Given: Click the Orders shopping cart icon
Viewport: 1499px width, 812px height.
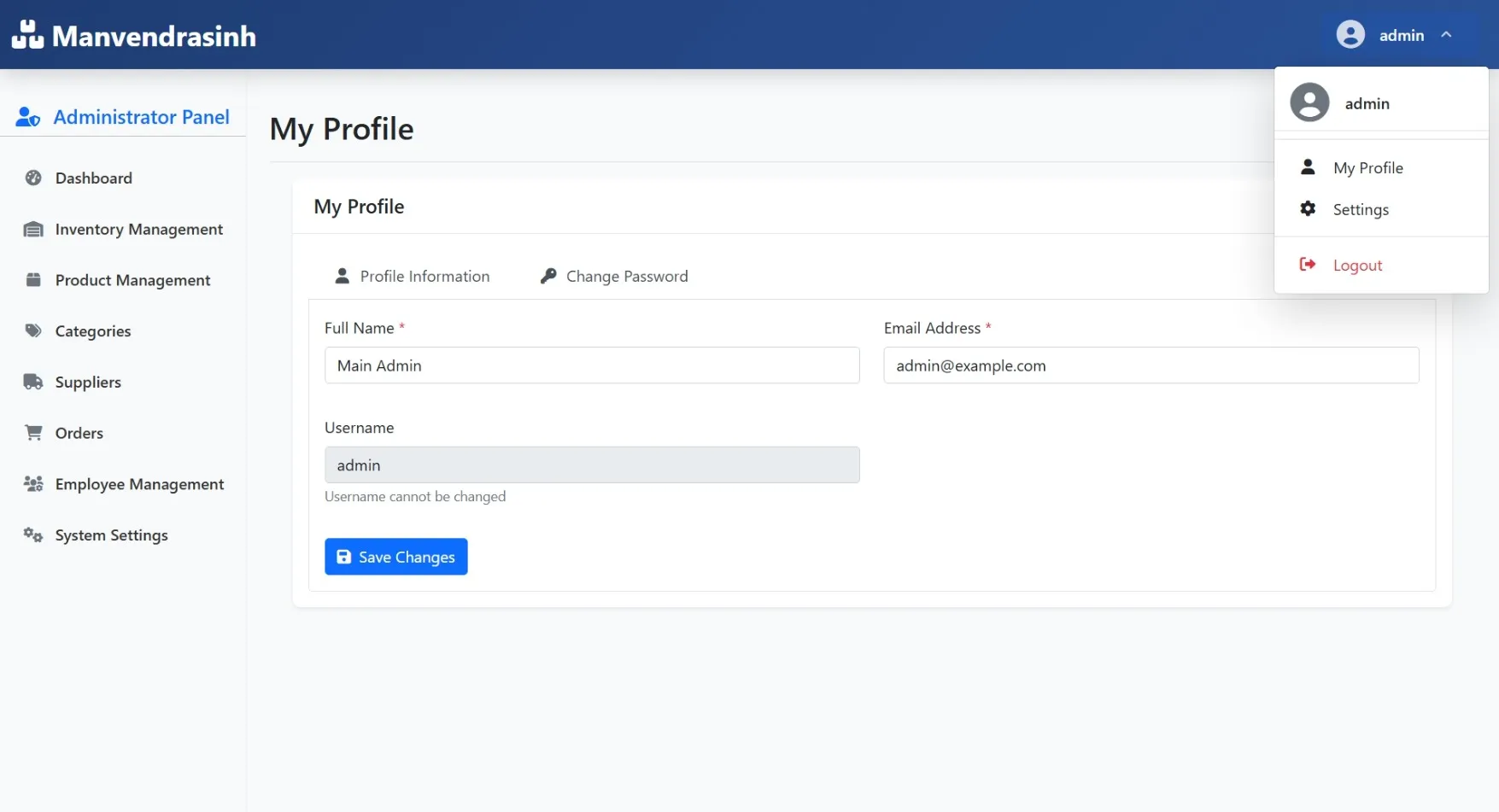Looking at the screenshot, I should (33, 433).
